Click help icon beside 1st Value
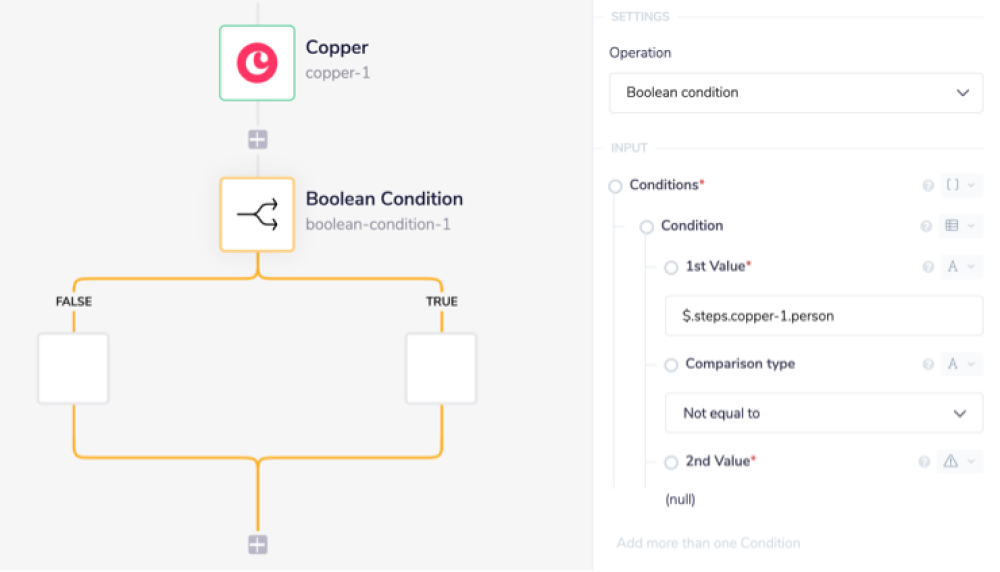 pyautogui.click(x=927, y=267)
